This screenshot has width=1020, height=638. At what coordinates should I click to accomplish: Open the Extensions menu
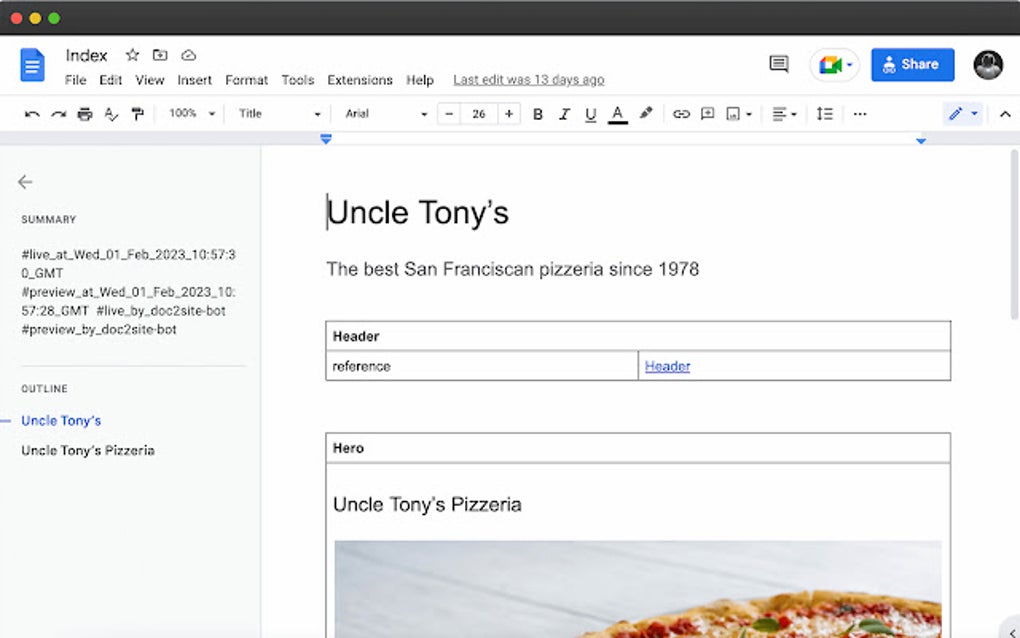pos(359,80)
